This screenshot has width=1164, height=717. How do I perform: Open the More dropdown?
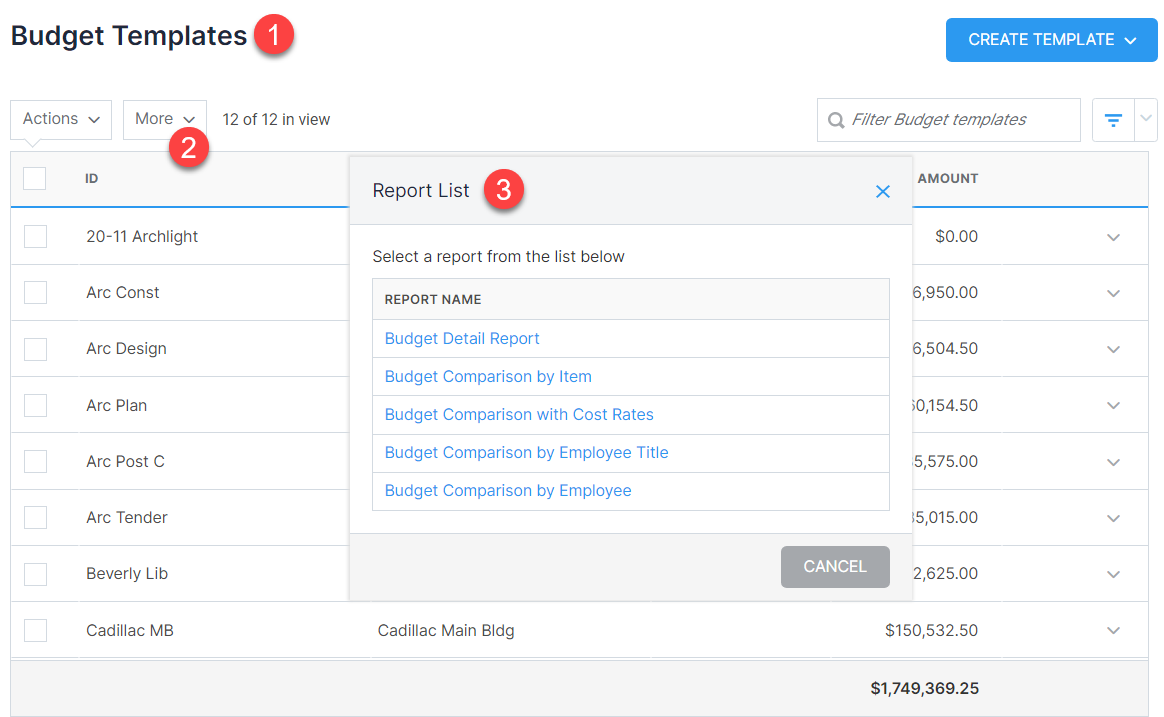(x=164, y=118)
